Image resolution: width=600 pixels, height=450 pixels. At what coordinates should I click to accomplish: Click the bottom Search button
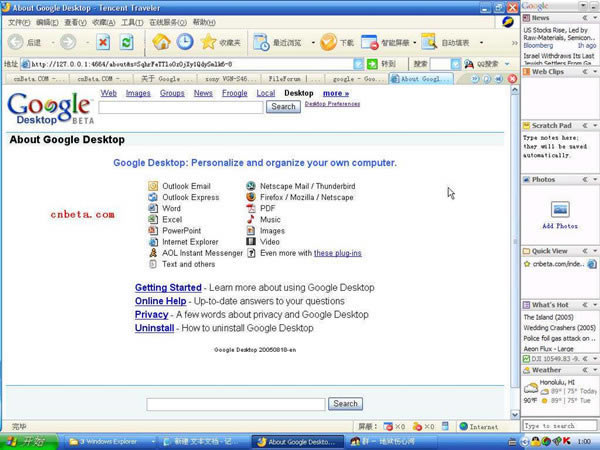345,404
